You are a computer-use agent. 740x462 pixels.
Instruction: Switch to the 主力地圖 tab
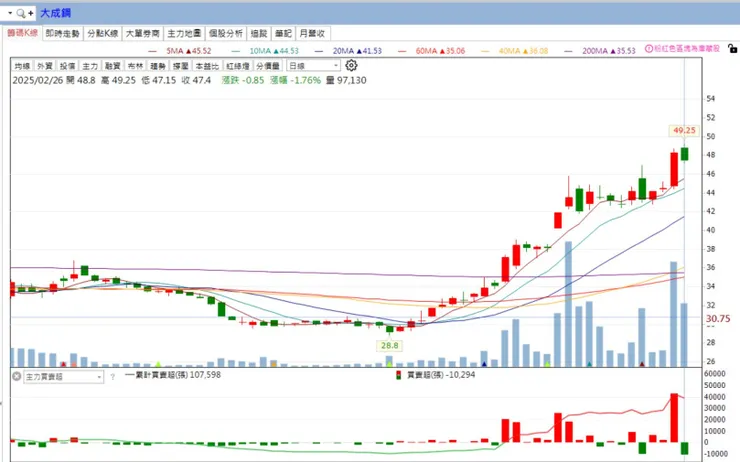(184, 34)
